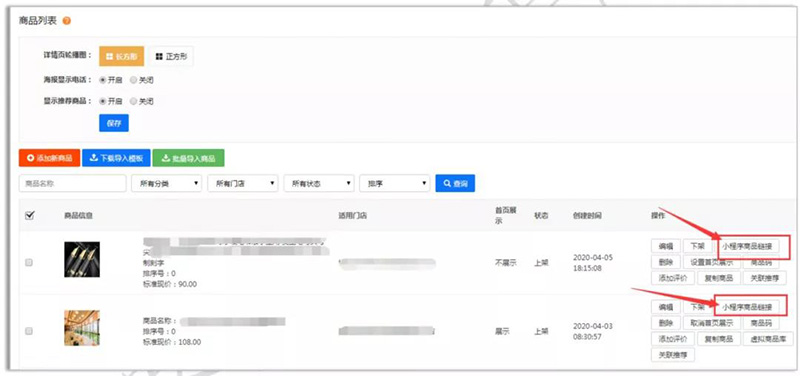Image resolution: width=800 pixels, height=376 pixels.
Task: Select 正方形 carousel image shape
Action: (171, 57)
